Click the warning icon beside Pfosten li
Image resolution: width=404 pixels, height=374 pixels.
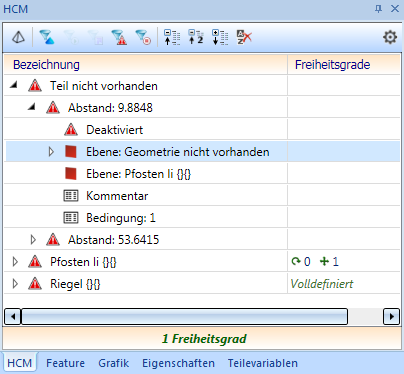click(35, 262)
